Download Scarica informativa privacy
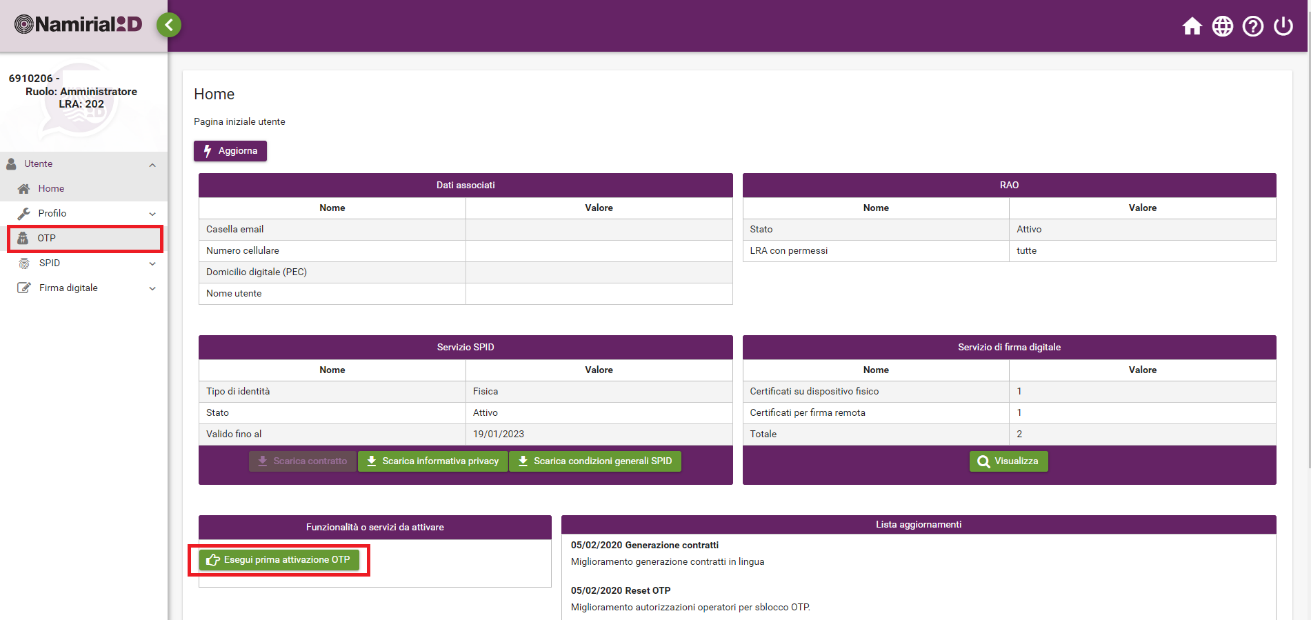 432,461
